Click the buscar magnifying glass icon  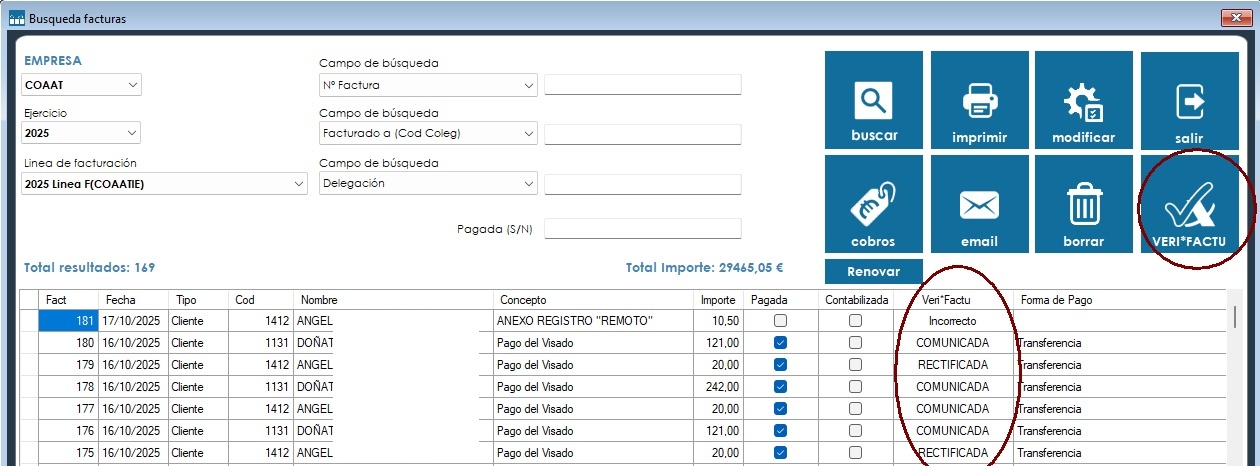pyautogui.click(x=874, y=102)
